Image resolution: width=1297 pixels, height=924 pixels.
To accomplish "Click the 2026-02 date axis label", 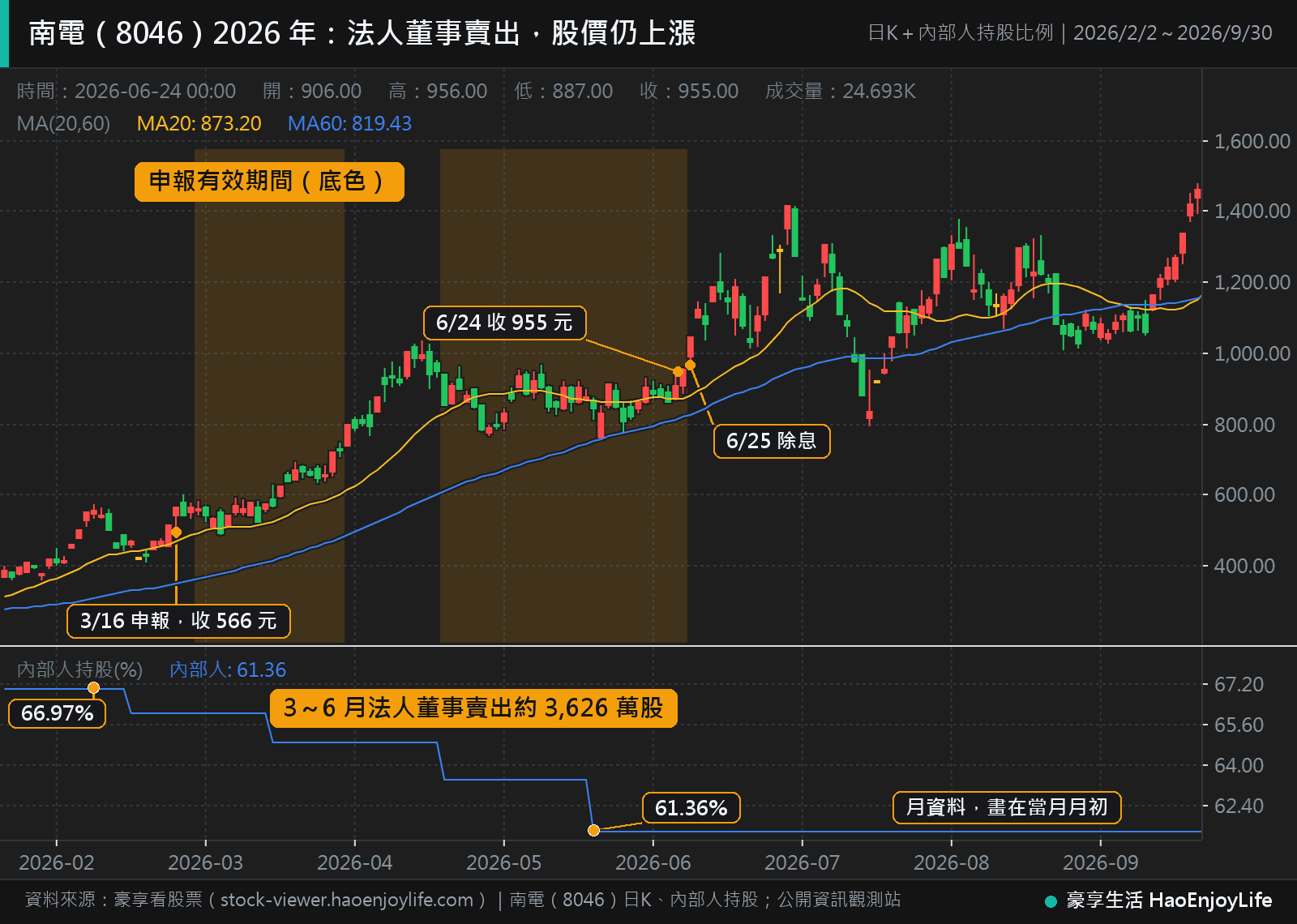I will coord(56,862).
